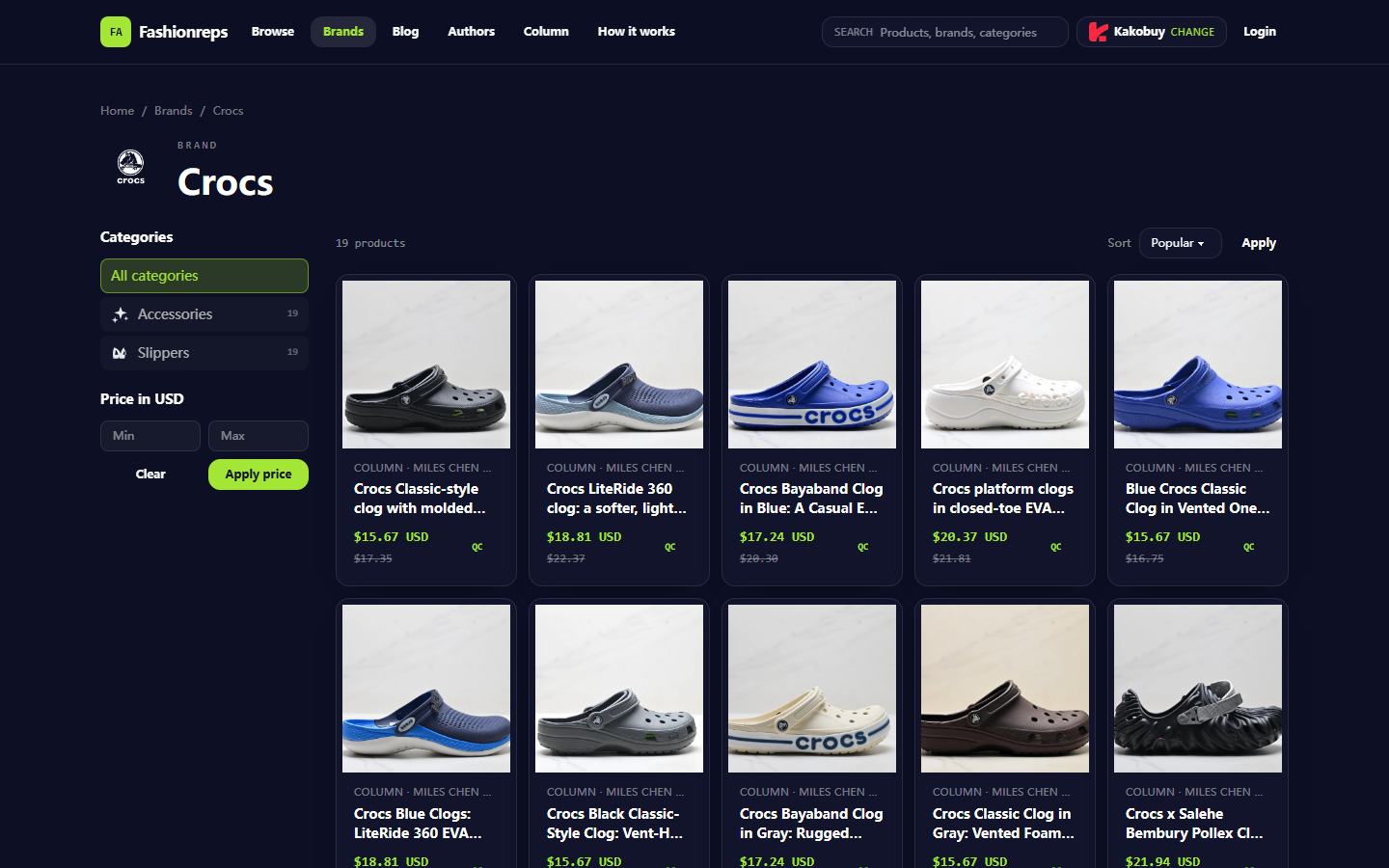Open Crocs Blue Clogs LiteRide 360 title
1389x868 pixels.
pyautogui.click(x=418, y=824)
